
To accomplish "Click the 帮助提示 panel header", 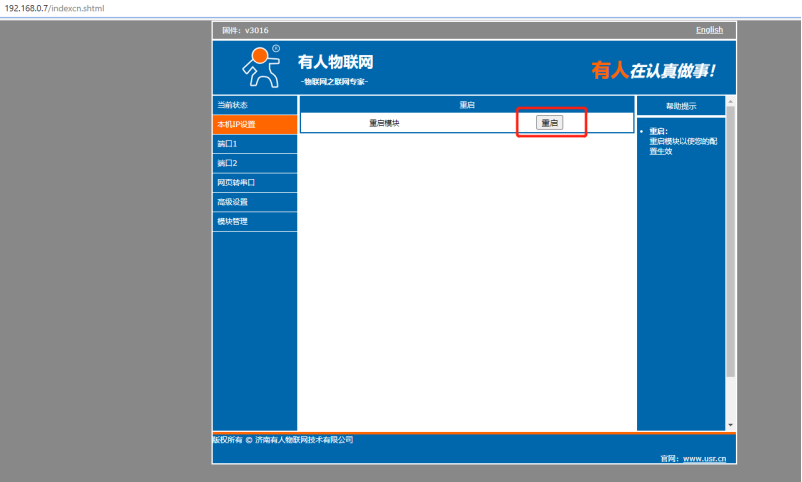I will click(x=681, y=106).
